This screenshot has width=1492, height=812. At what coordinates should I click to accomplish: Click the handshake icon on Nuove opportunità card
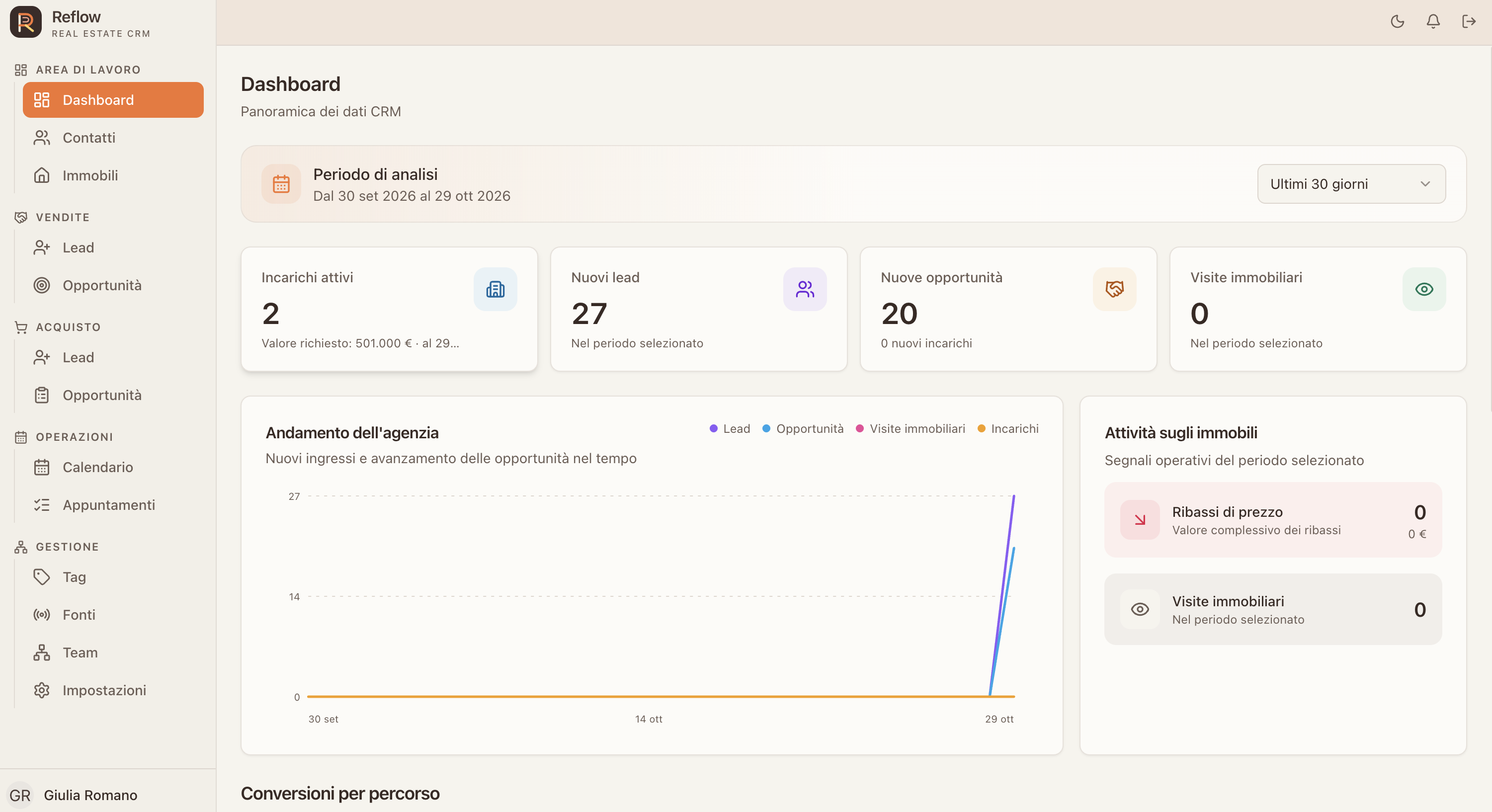tap(1114, 289)
